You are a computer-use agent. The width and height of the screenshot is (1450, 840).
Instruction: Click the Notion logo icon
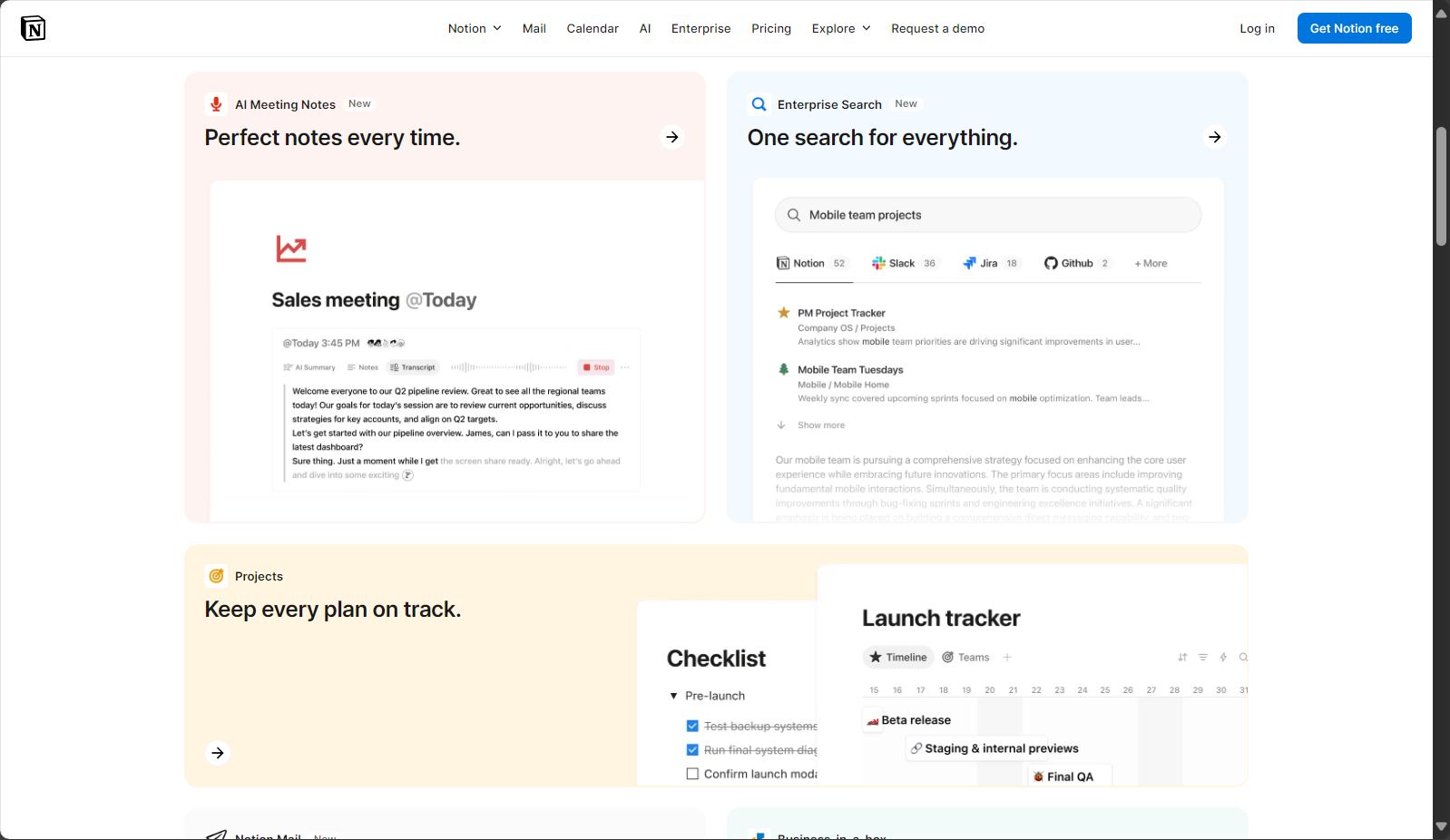coord(33,28)
